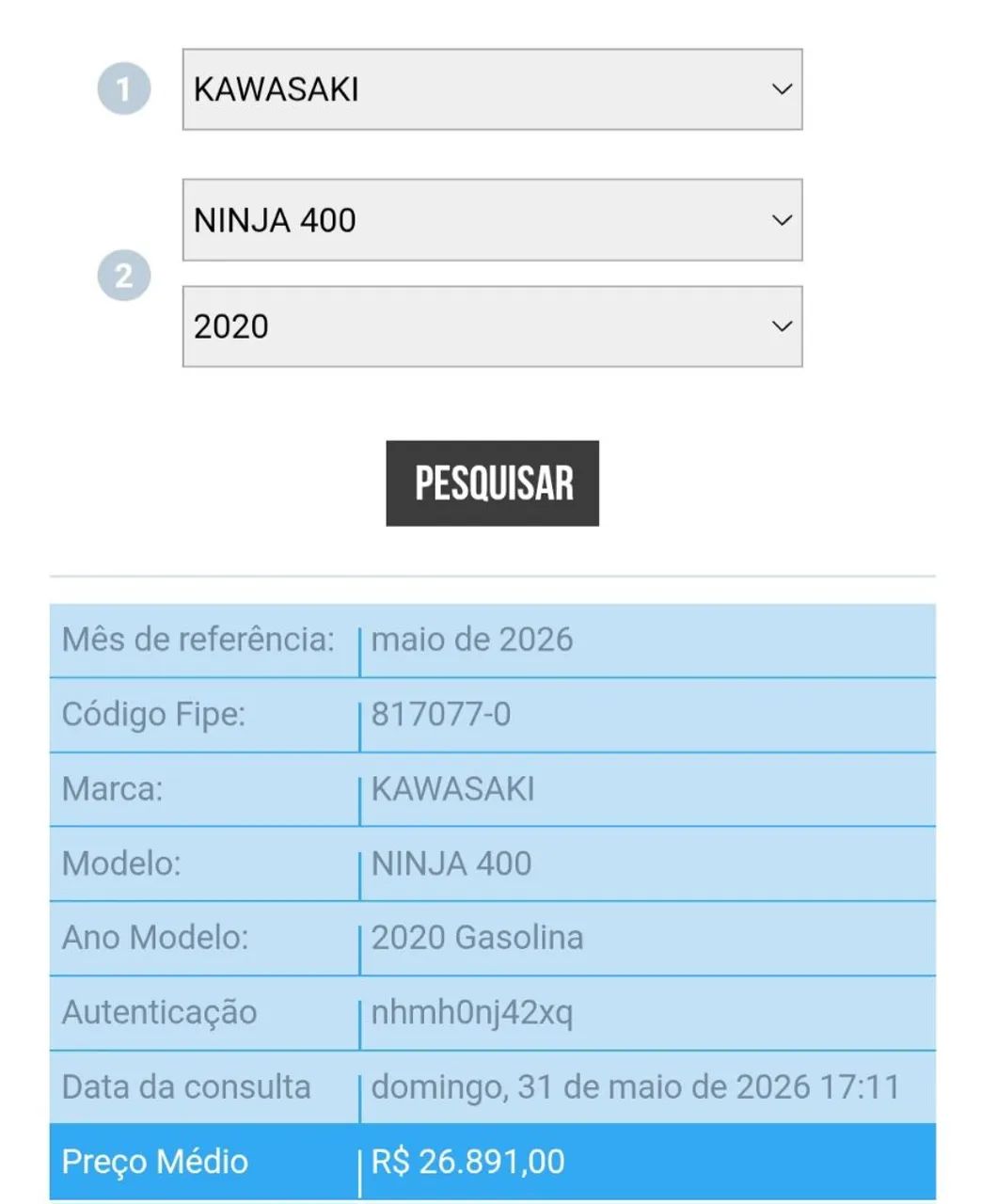Open the 2020 year dropdown

[492, 326]
